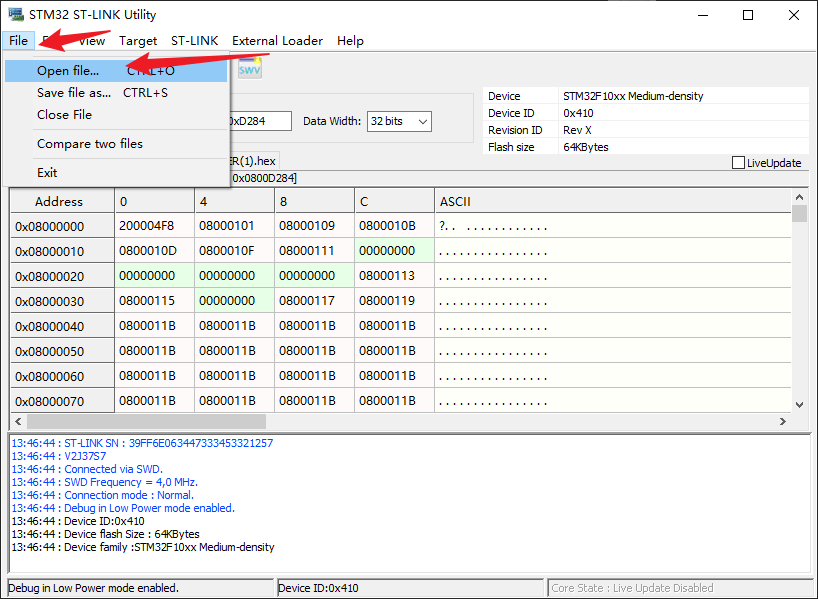Open the View menu
The height and width of the screenshot is (599, 818).
(x=92, y=41)
